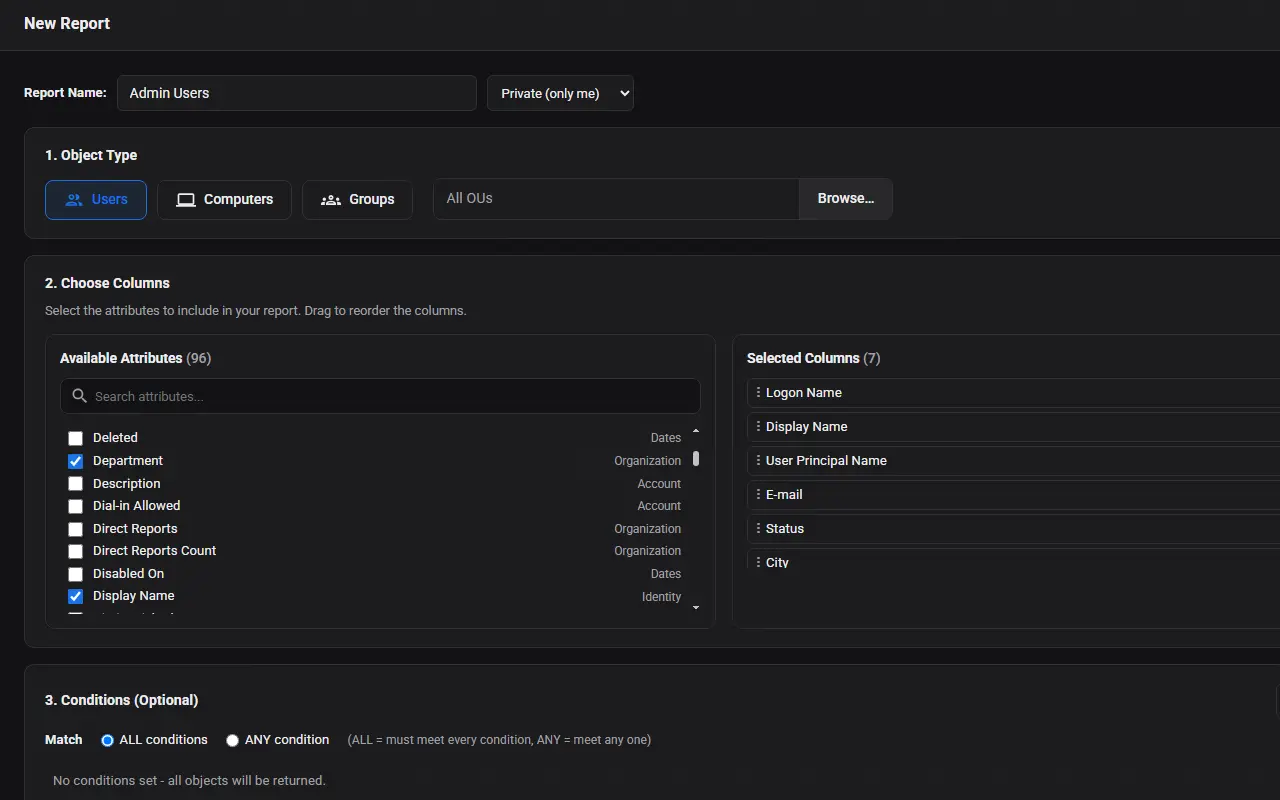Click the Account tag on the Description row
The height and width of the screenshot is (800, 1280).
point(660,484)
